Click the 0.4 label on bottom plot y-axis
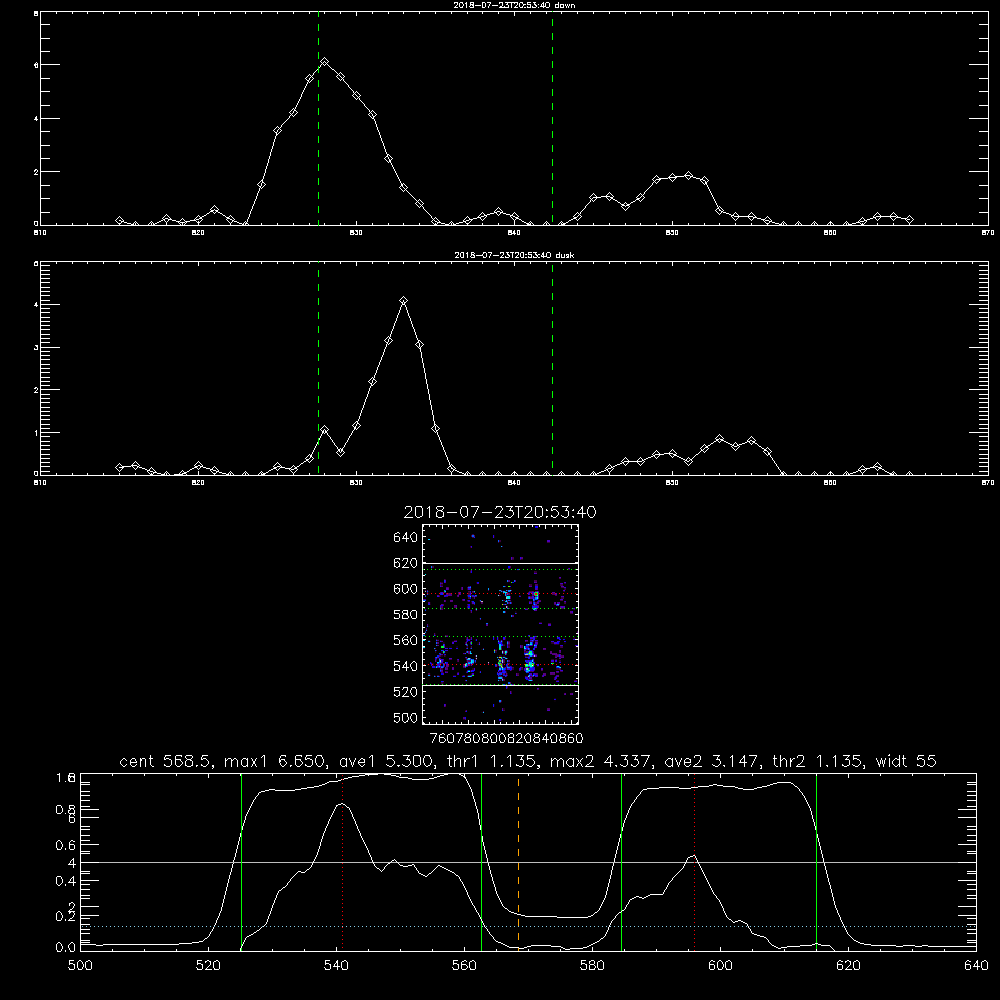Screen dimensions: 1000x1000 tap(65, 881)
